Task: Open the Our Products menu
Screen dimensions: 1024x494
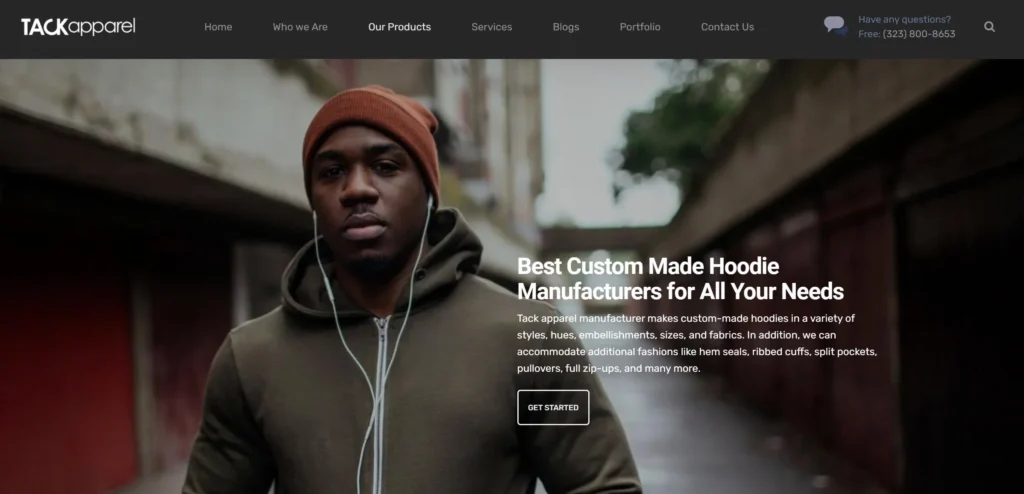Action: click(399, 27)
